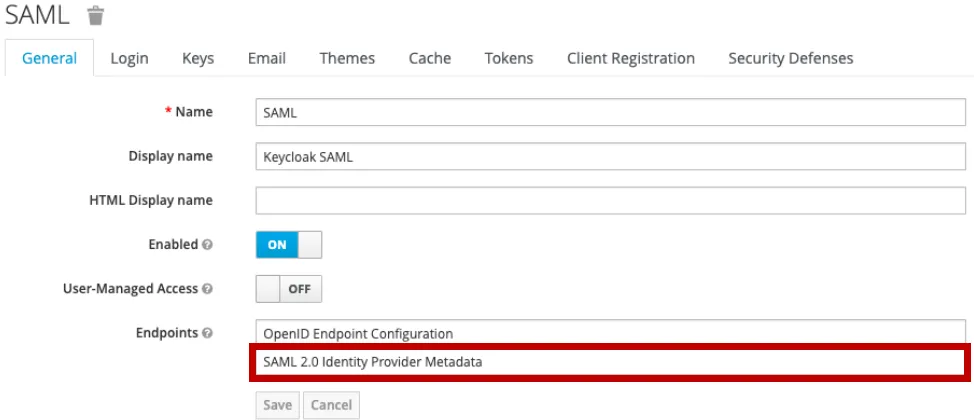Go to the Email tab
The image size is (974, 420).
click(x=265, y=59)
